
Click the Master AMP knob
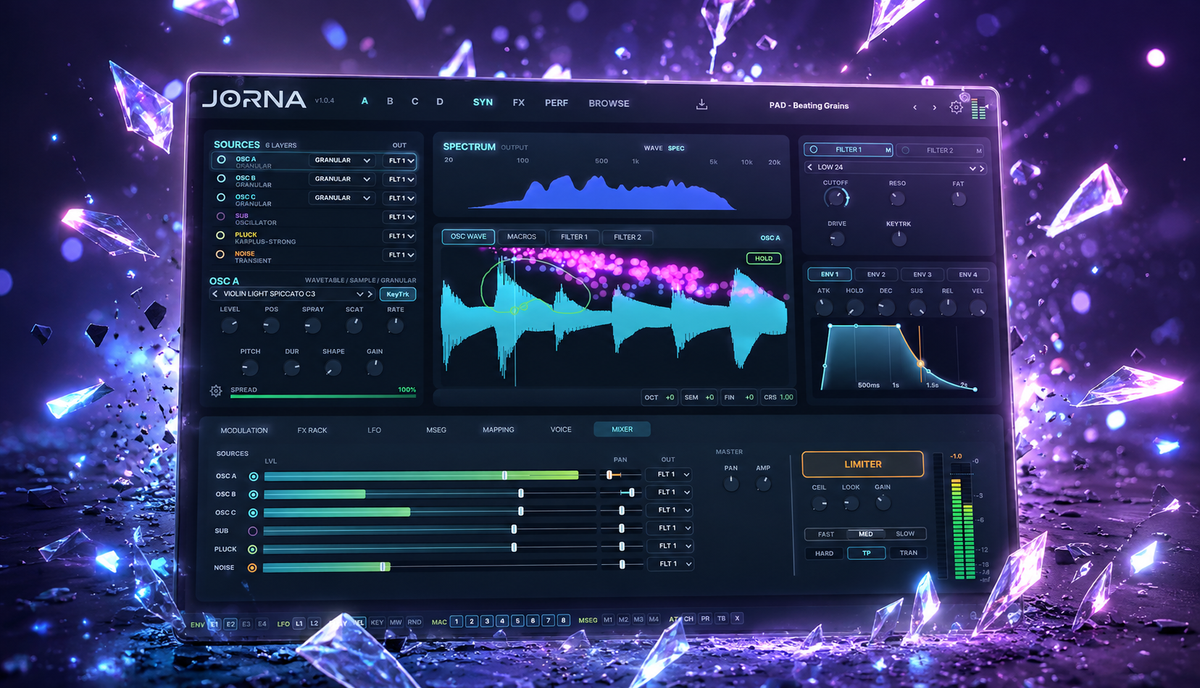pos(763,483)
